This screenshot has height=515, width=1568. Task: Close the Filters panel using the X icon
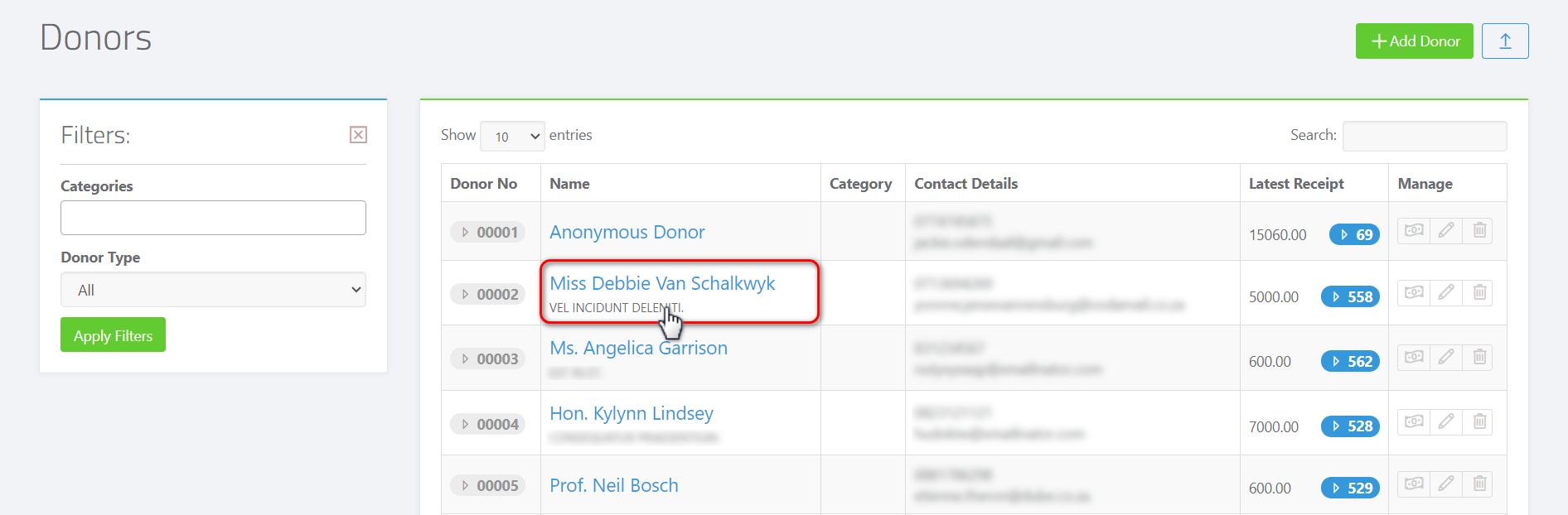tap(357, 134)
